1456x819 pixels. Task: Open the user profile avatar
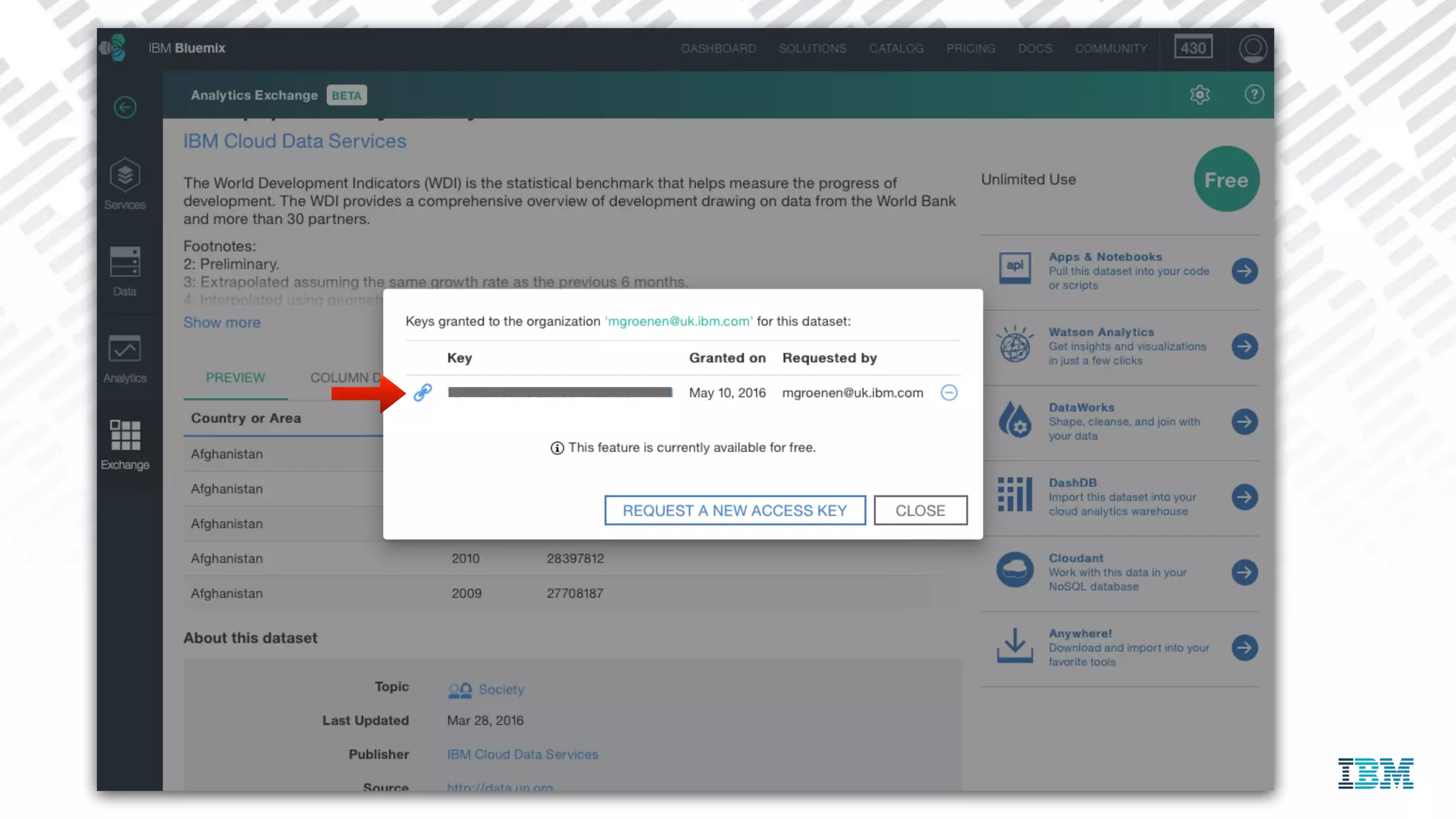coord(1253,48)
